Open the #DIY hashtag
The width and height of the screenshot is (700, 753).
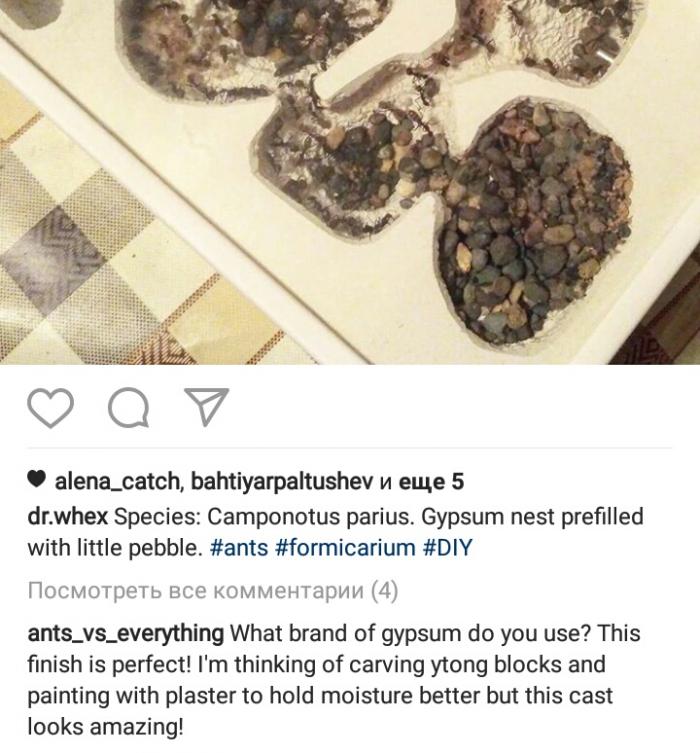tap(447, 547)
